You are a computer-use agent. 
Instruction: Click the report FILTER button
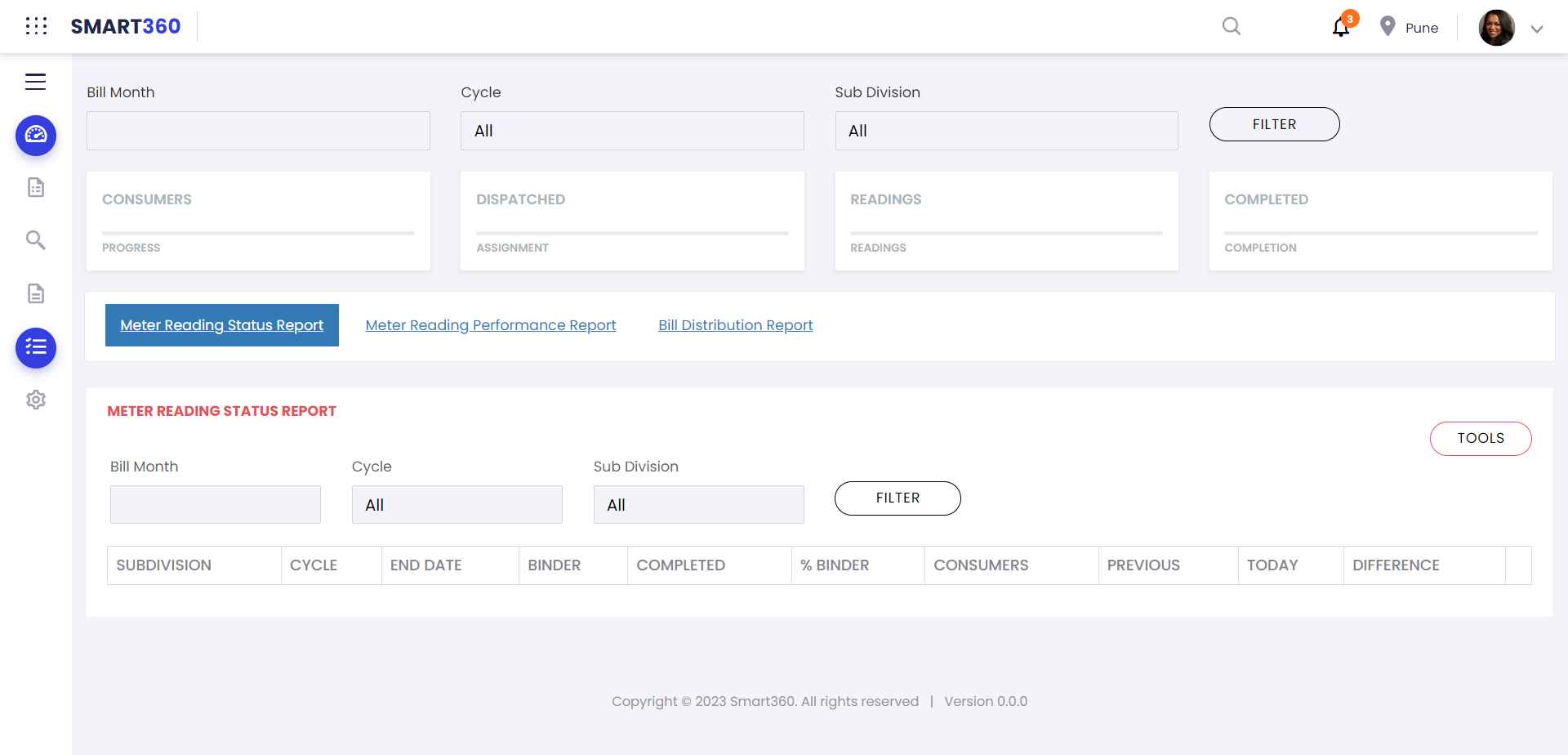coord(898,498)
